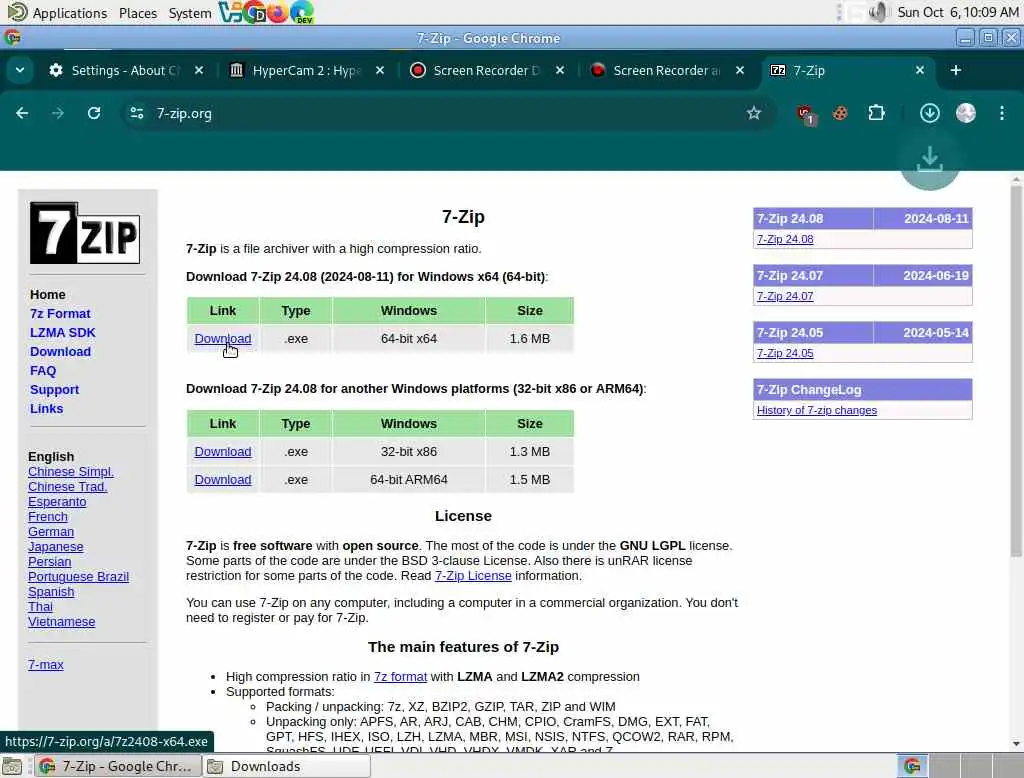This screenshot has height=778, width=1024.
Task: Open the 7-max link
Action: click(46, 664)
